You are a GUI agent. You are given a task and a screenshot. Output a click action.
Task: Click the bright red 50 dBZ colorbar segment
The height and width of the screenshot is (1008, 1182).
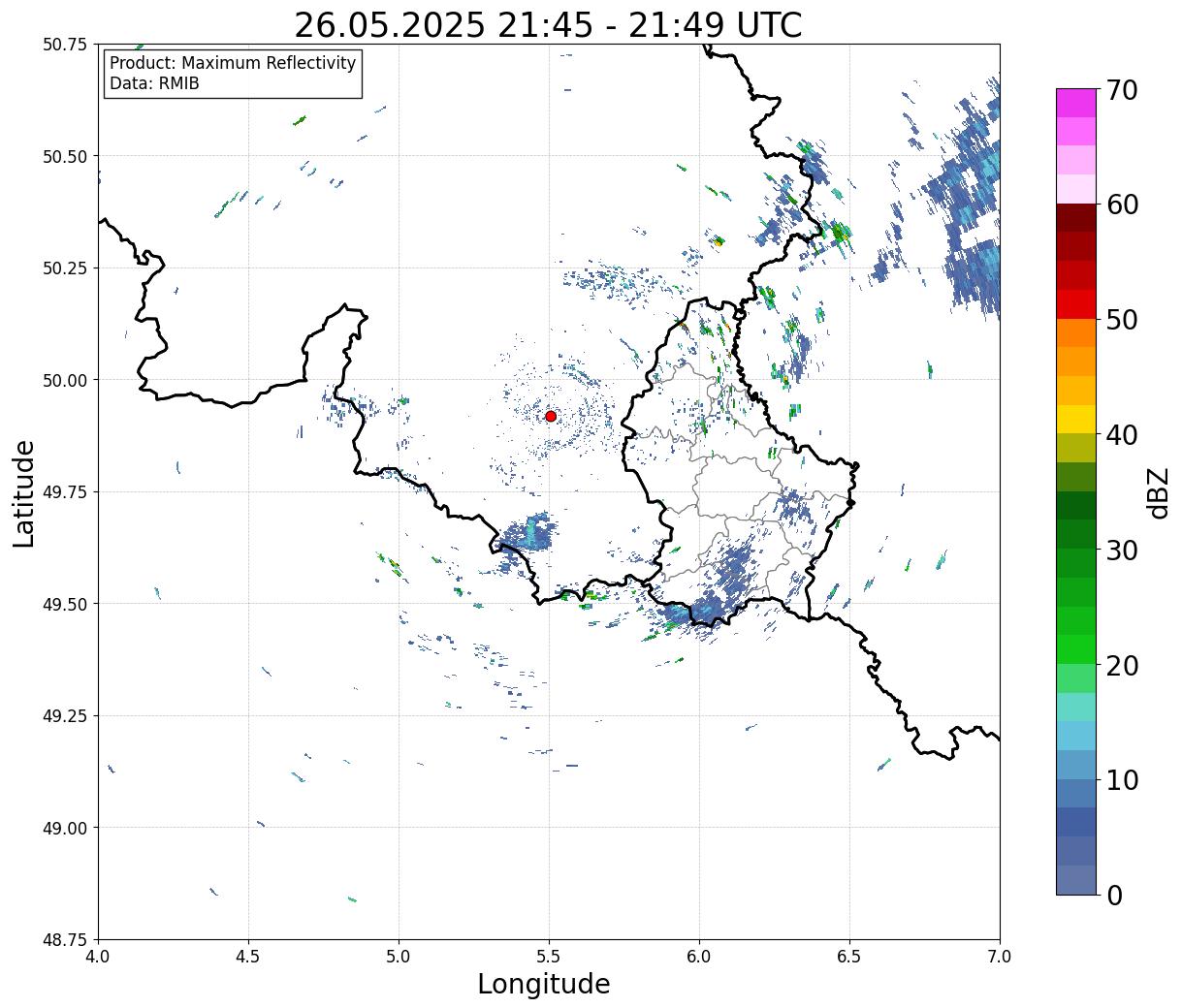point(1076,304)
